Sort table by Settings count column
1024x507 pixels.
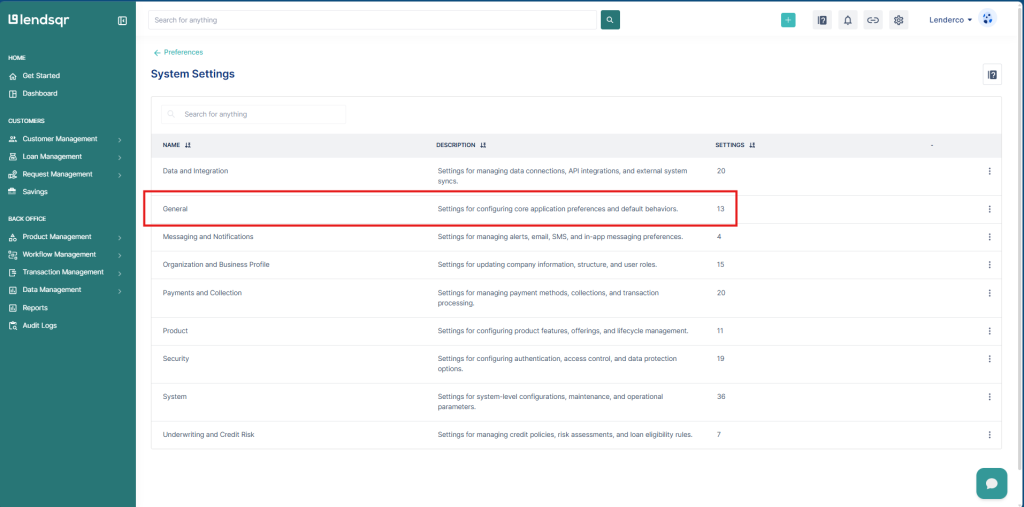click(x=752, y=145)
